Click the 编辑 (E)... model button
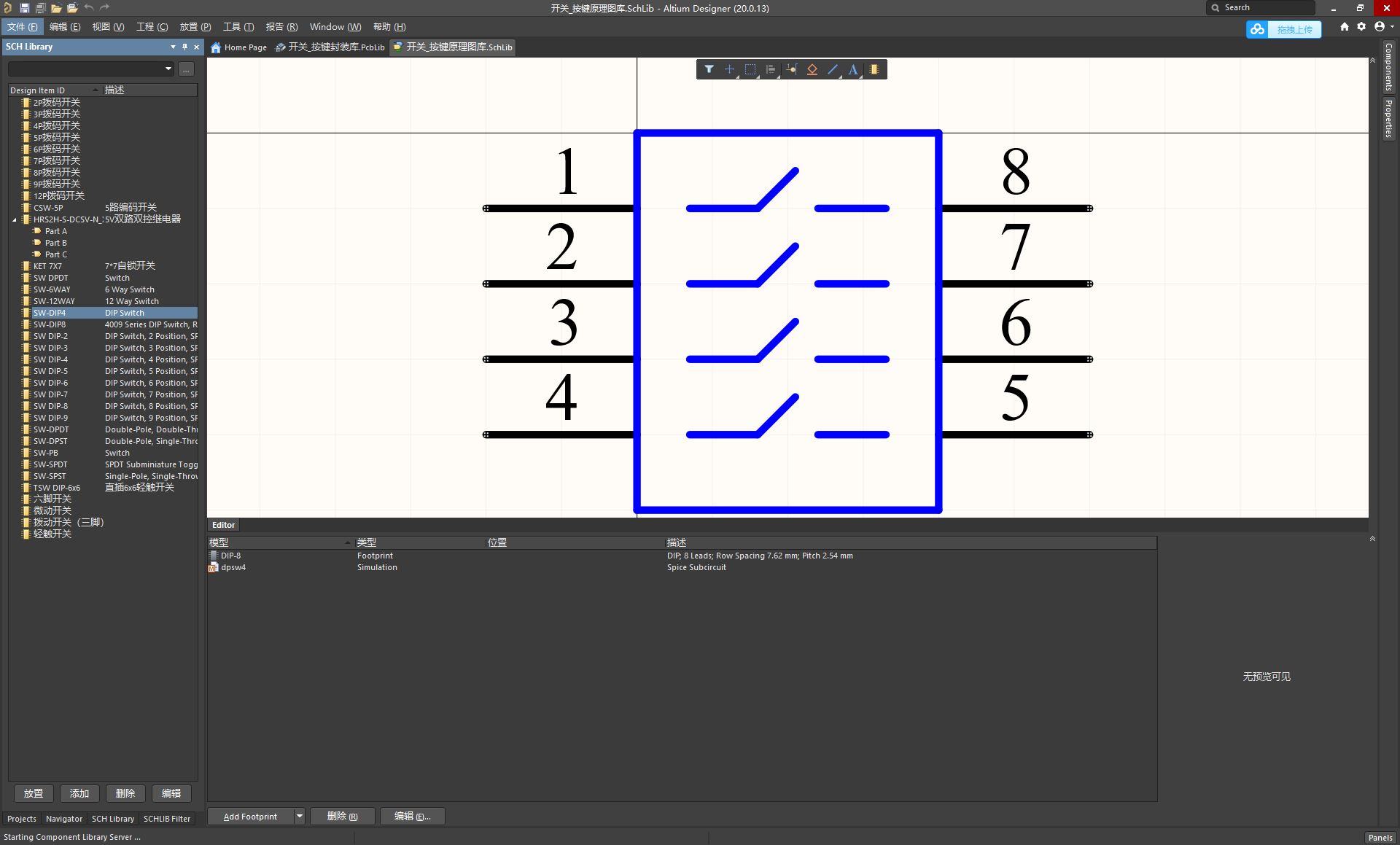Screen dimensions: 1400x845 point(413,817)
